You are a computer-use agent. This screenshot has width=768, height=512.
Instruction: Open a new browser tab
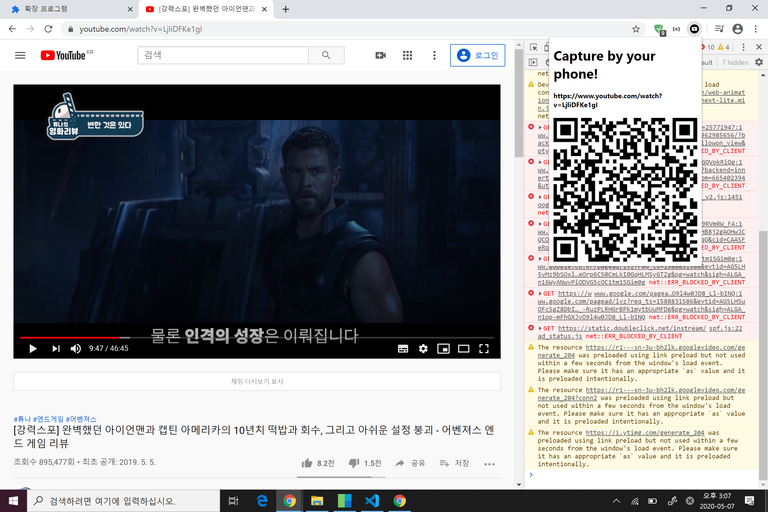pos(286,9)
